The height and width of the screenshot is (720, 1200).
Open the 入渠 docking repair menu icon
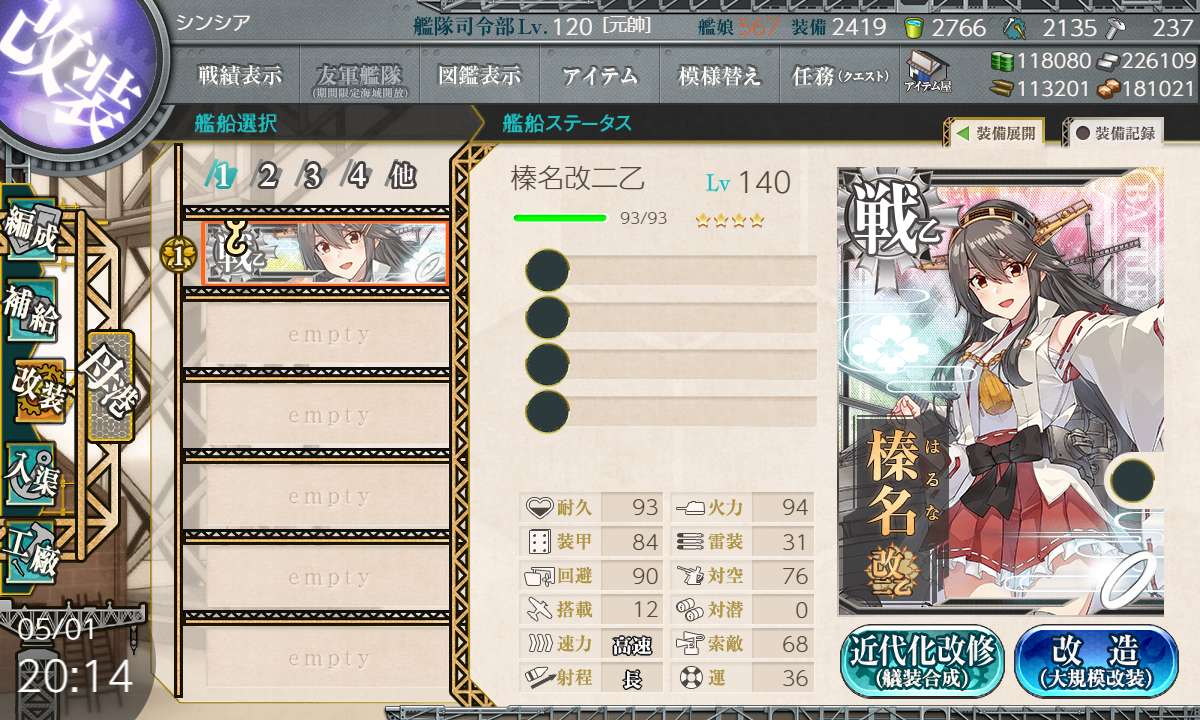click(30, 472)
